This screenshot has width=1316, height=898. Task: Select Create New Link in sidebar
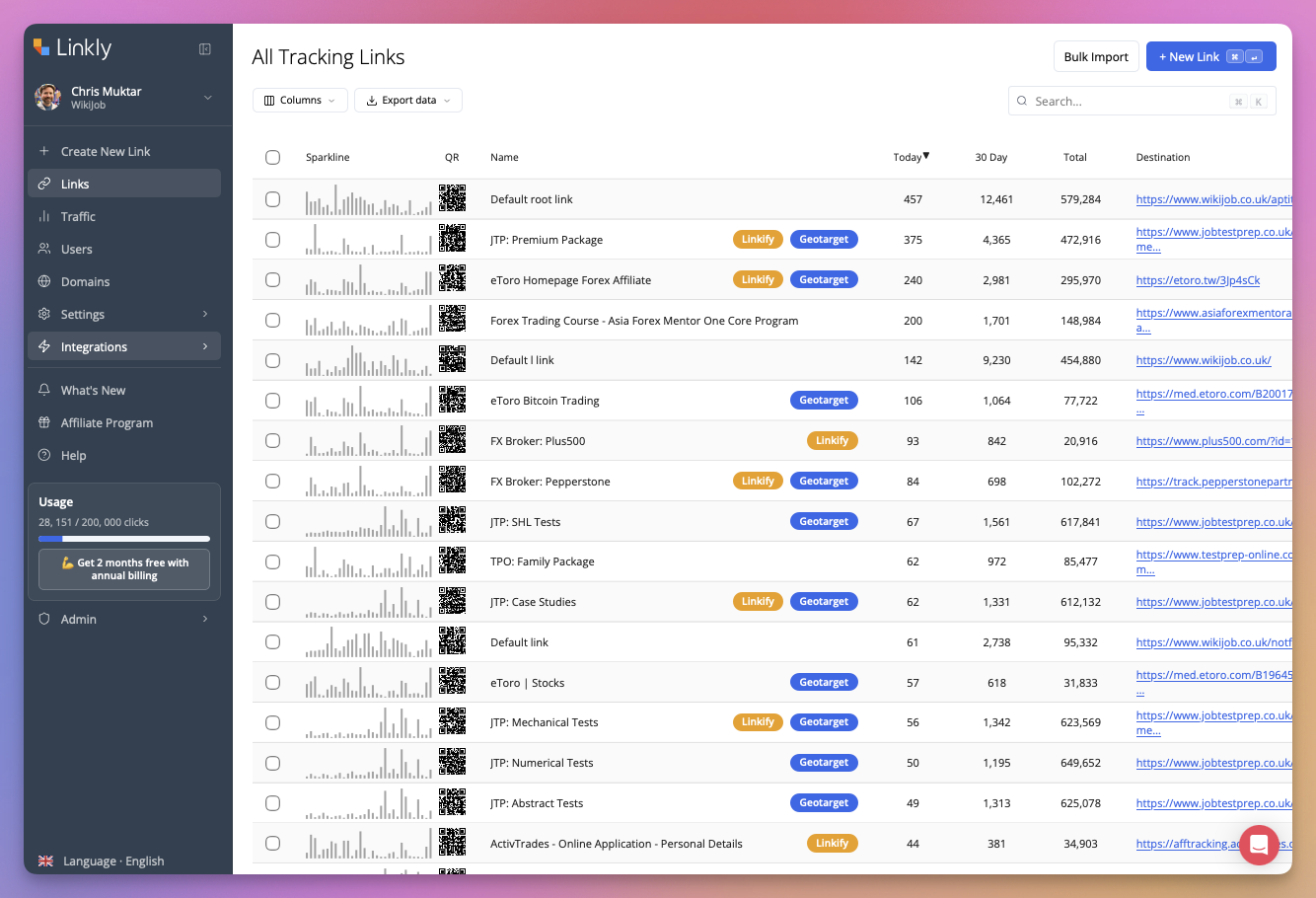(124, 151)
